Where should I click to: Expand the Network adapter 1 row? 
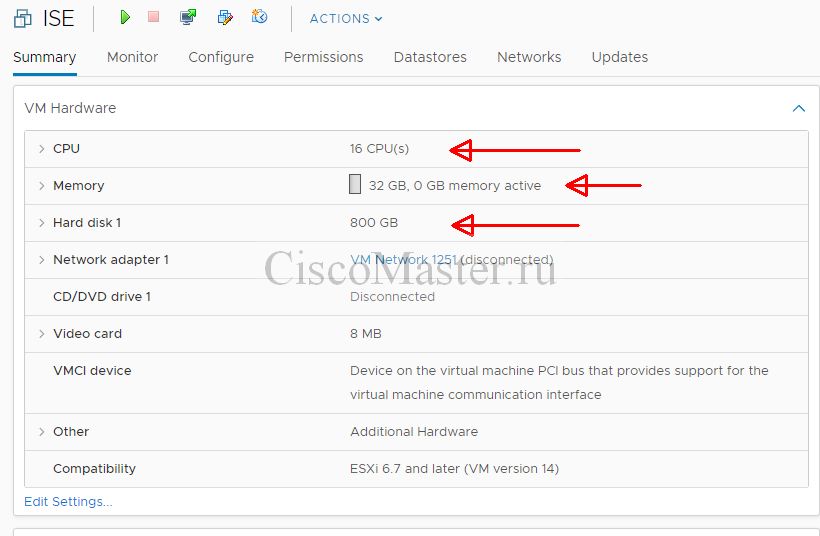41,260
